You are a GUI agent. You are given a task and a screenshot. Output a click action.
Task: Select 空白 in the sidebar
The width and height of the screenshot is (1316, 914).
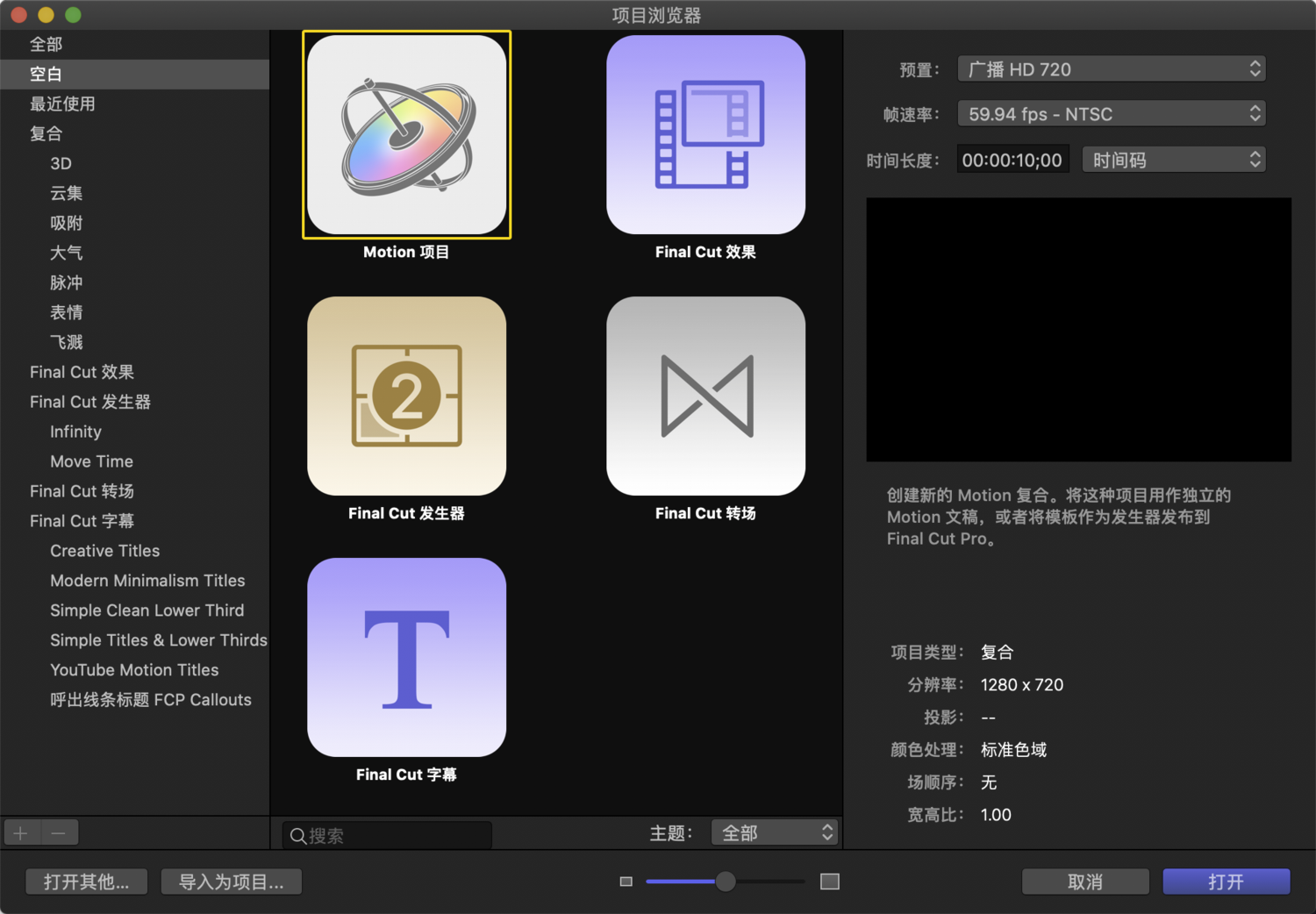[134, 75]
